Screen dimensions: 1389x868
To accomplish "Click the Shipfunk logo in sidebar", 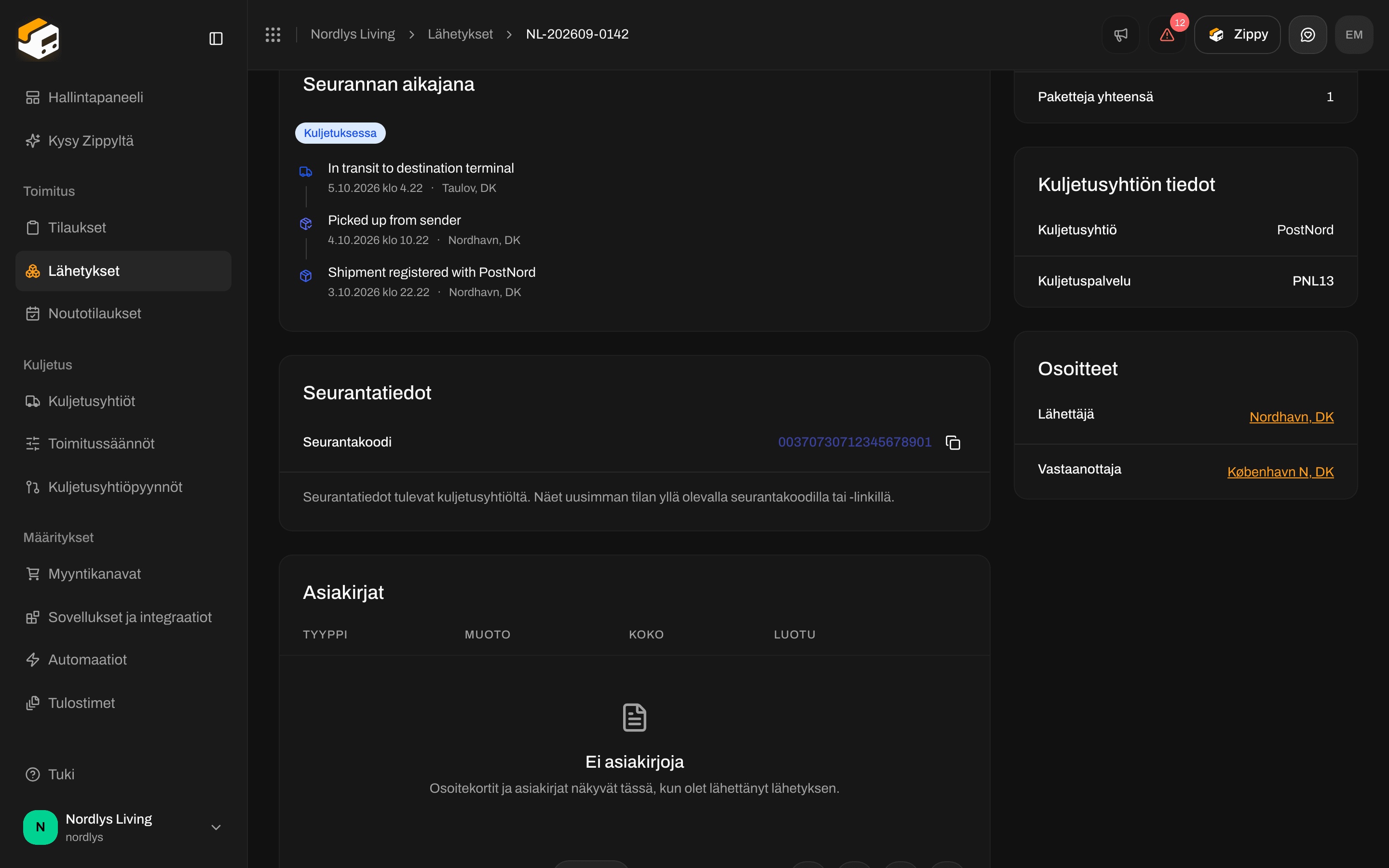I will tap(39, 39).
